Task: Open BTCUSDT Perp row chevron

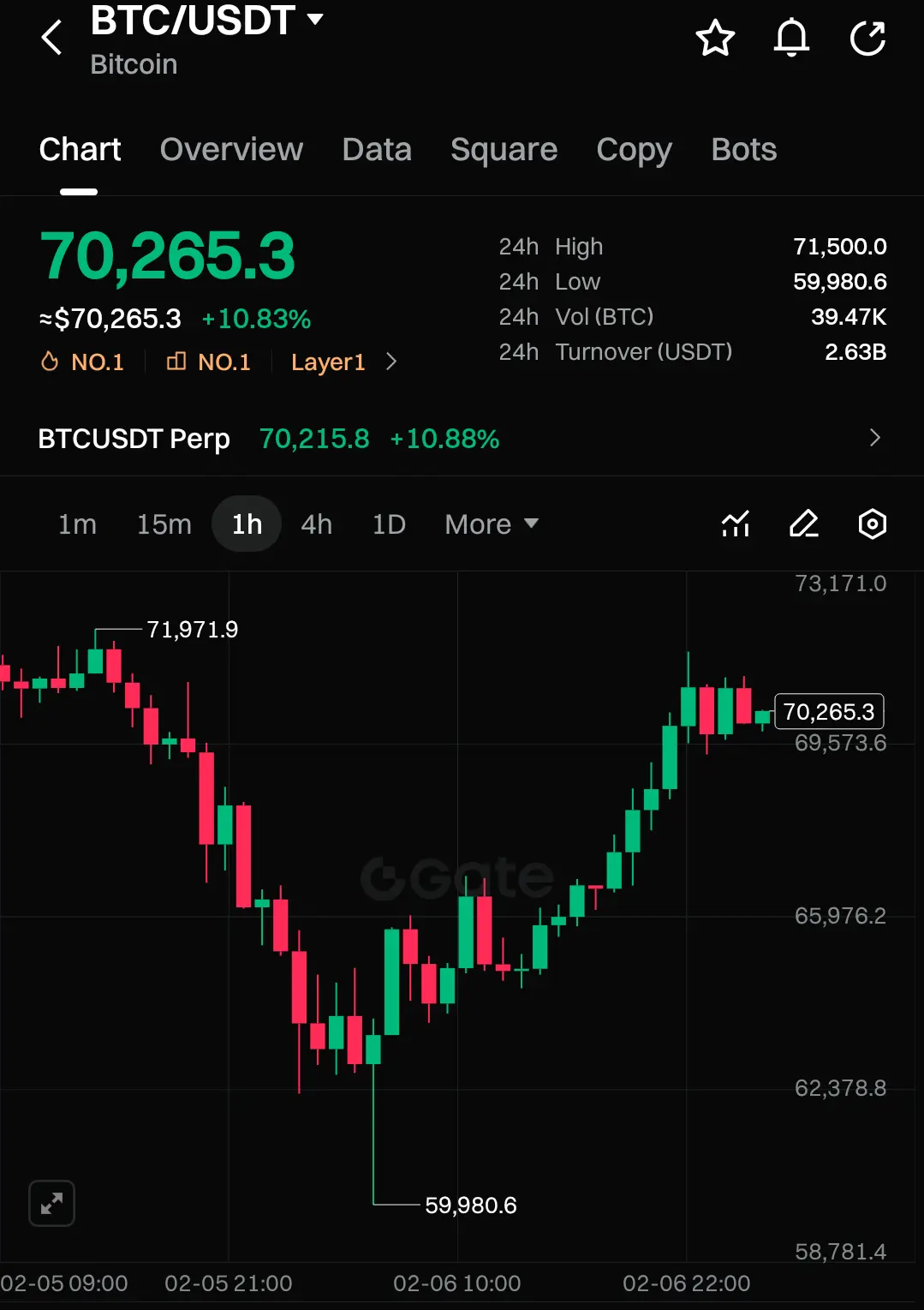Action: (x=874, y=438)
